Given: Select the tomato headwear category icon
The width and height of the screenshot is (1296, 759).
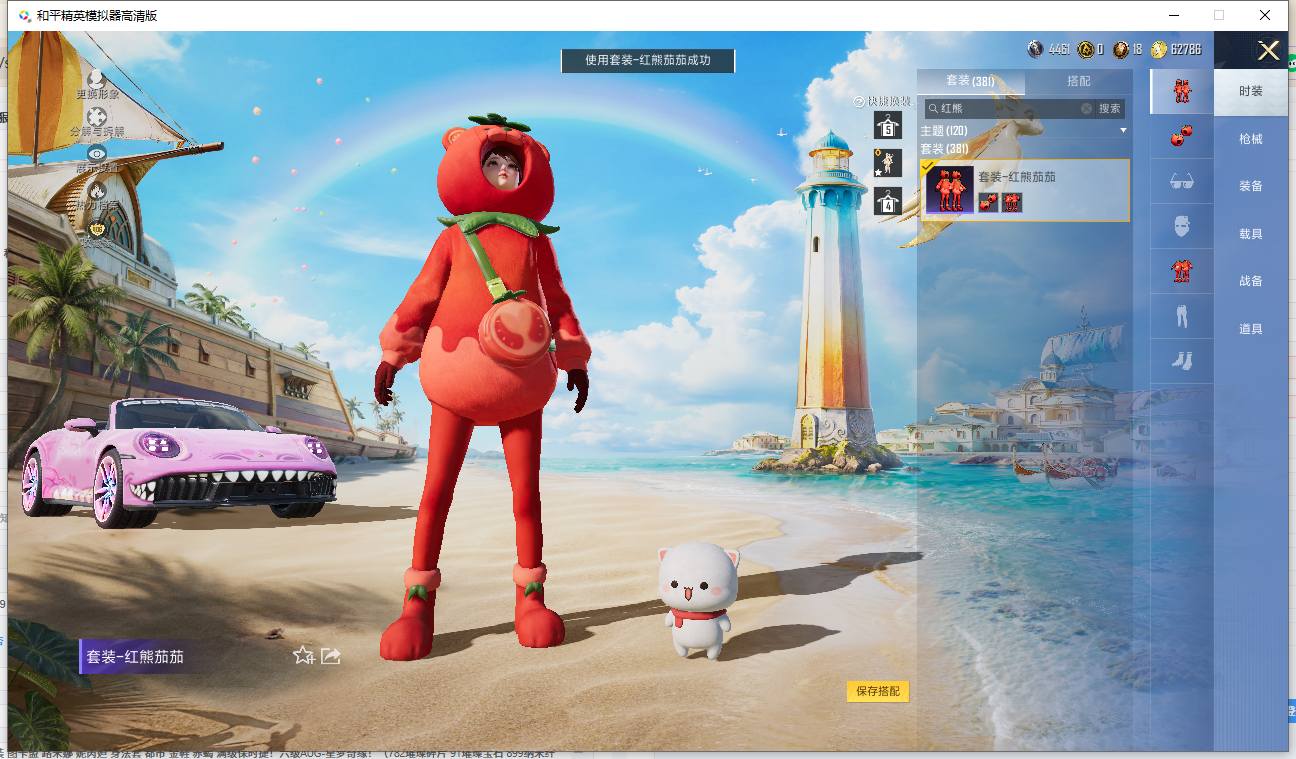Looking at the screenshot, I should (1181, 136).
